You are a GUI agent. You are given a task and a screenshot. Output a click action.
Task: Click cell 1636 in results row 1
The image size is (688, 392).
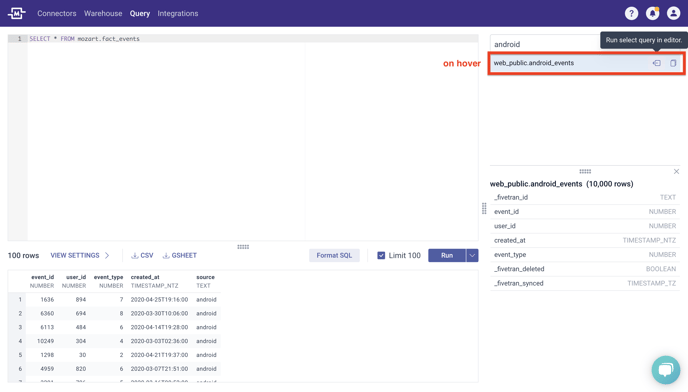tap(47, 300)
